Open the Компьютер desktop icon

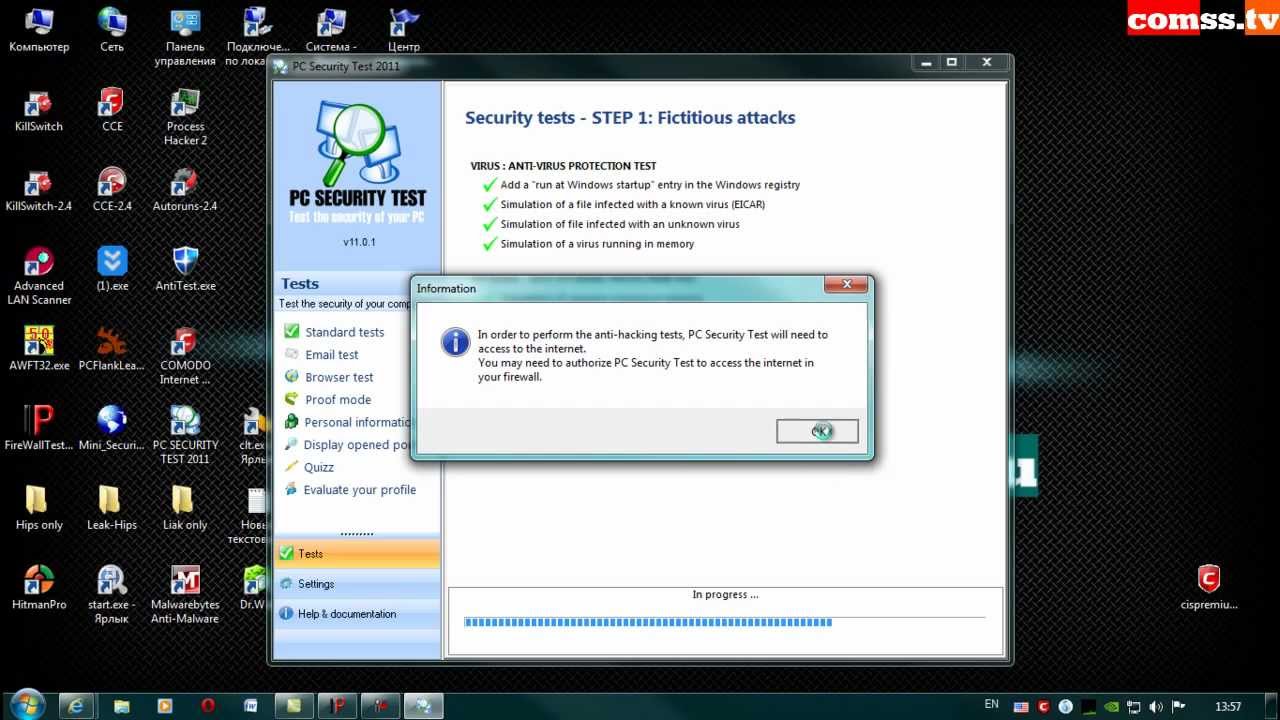tap(39, 30)
